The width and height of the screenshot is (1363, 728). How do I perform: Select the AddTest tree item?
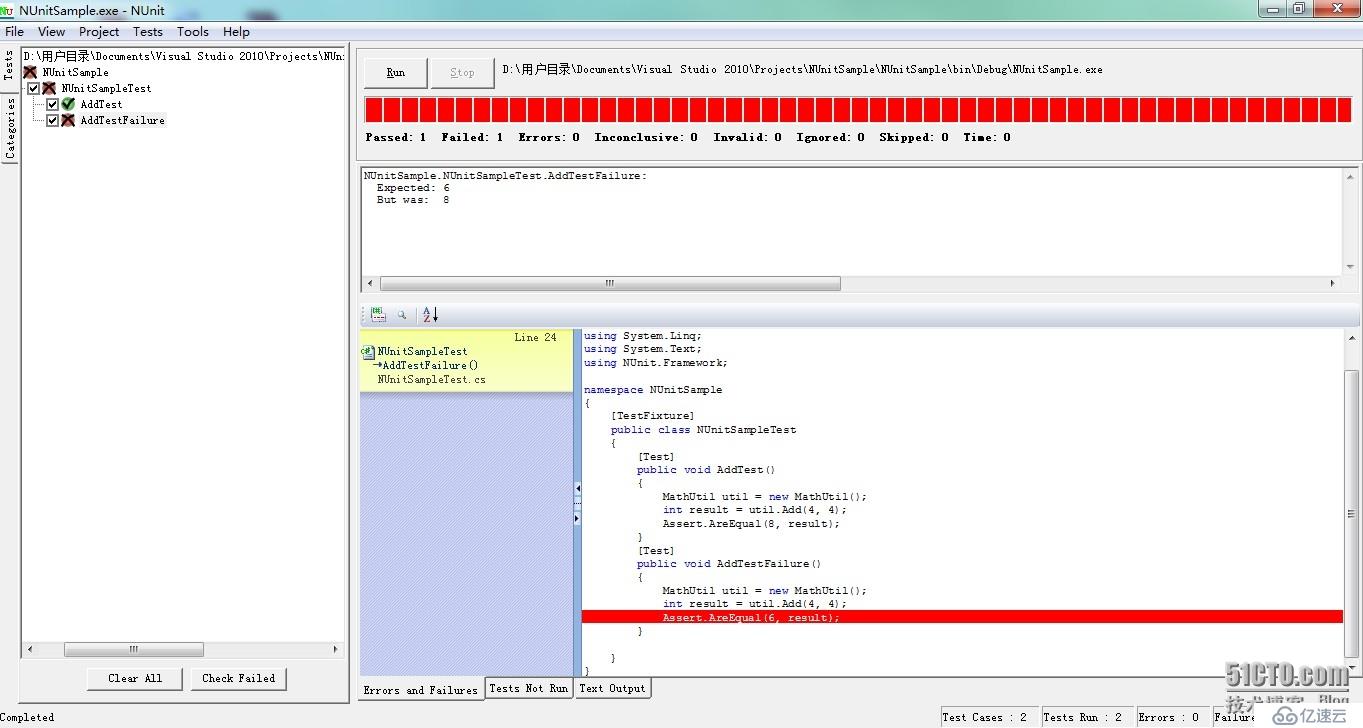pos(102,104)
